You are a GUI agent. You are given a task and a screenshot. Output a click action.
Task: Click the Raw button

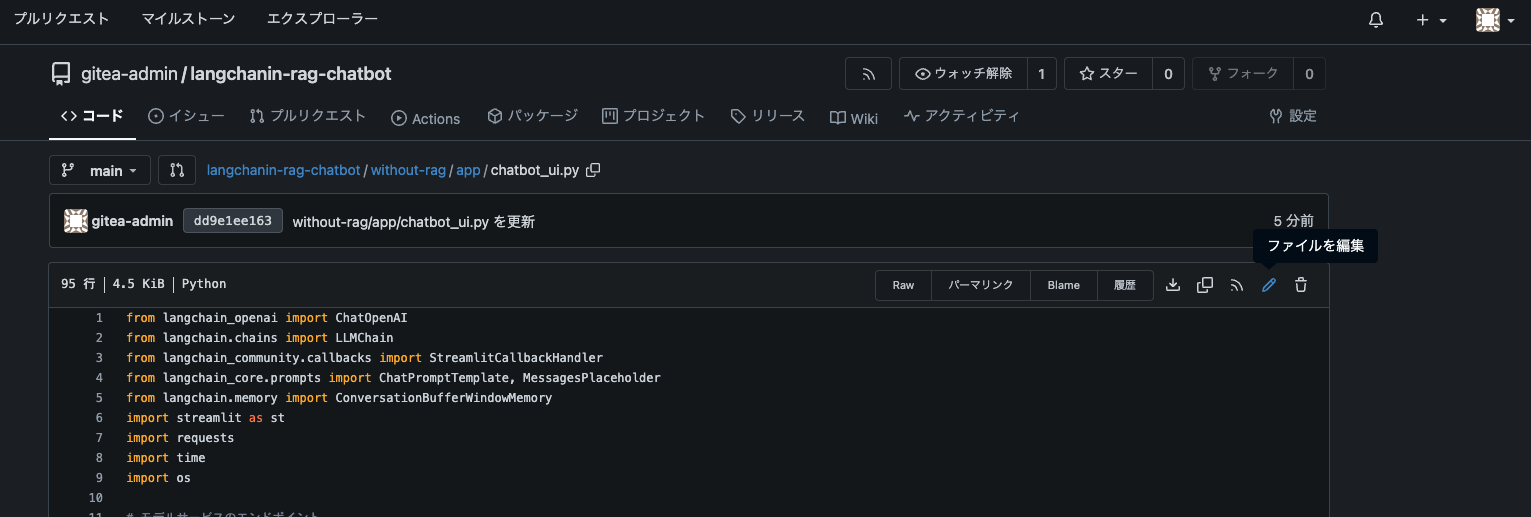tap(903, 285)
